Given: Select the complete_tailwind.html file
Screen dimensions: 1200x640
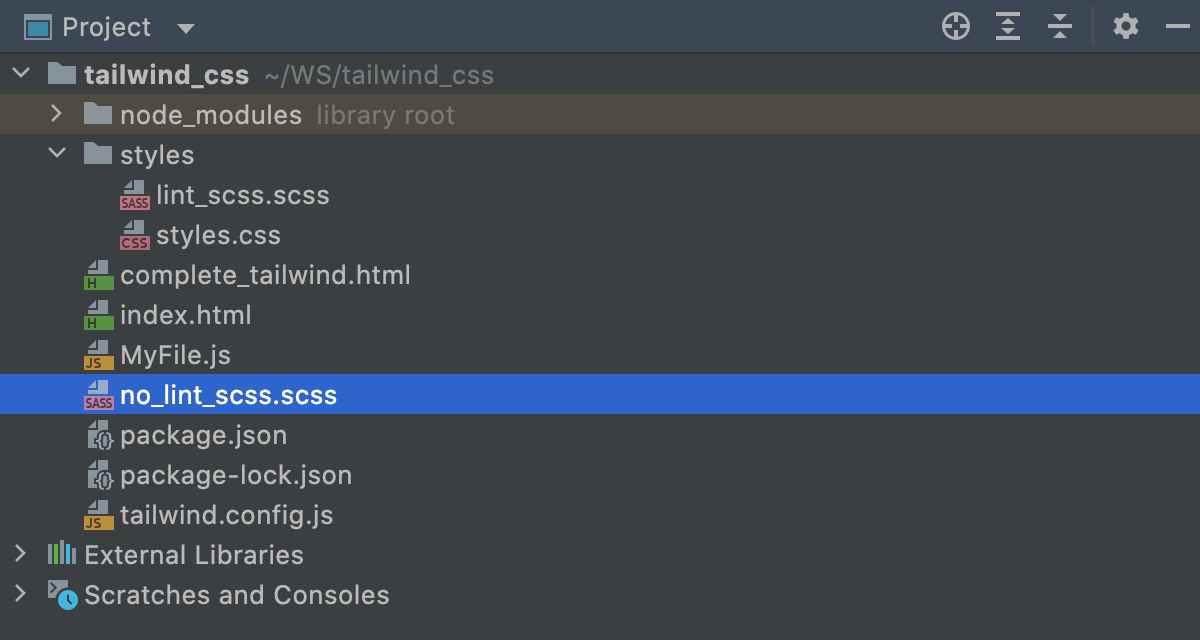Looking at the screenshot, I should point(265,275).
